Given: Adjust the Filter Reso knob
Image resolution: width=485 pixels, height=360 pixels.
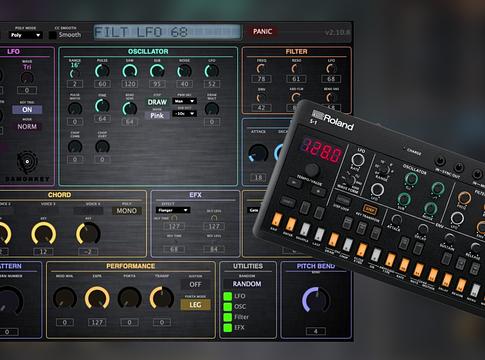Looking at the screenshot, I should coord(296,69).
